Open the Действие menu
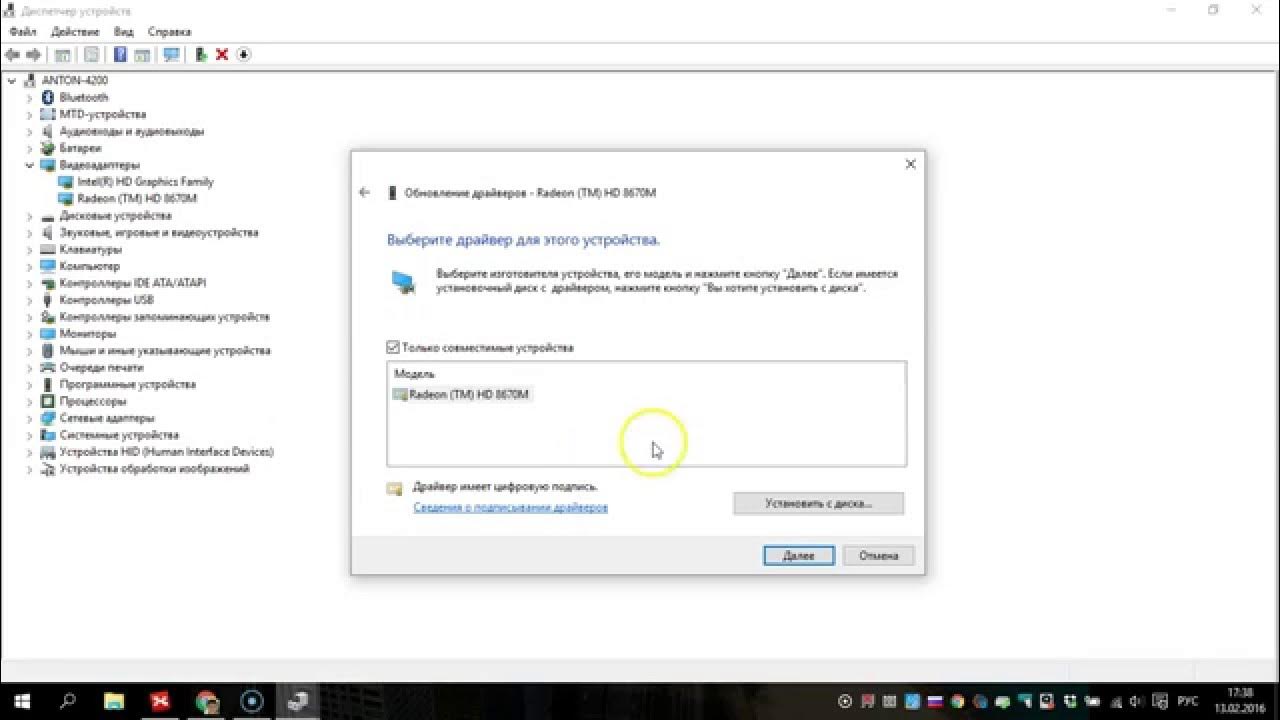This screenshot has width=1280, height=720. (x=75, y=32)
